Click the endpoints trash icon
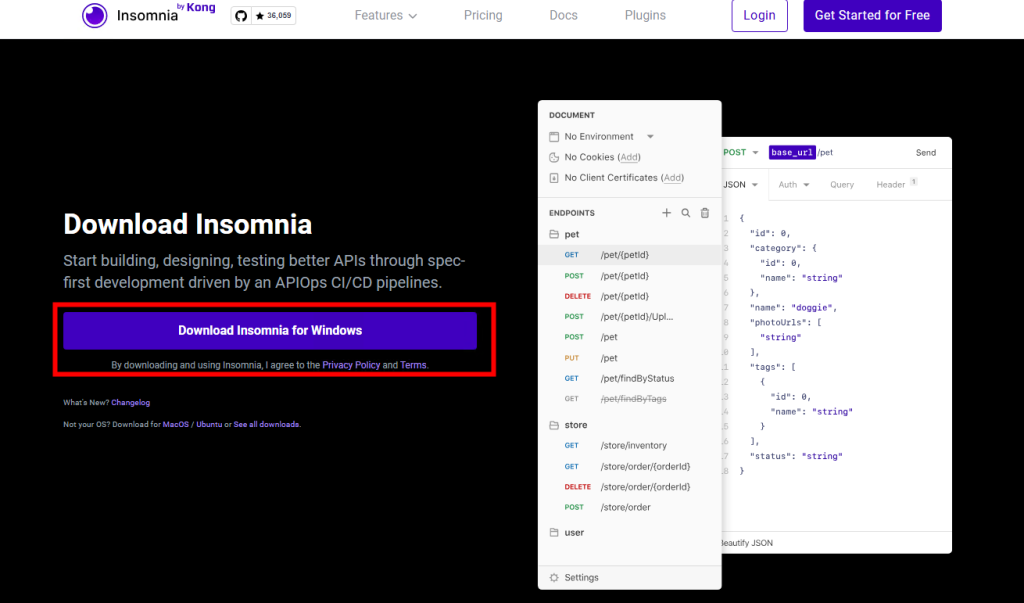 [x=705, y=213]
